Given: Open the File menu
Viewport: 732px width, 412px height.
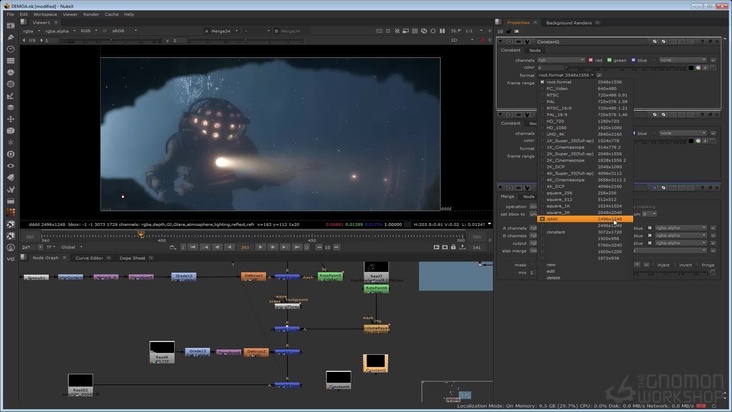Looking at the screenshot, I should pos(10,14).
